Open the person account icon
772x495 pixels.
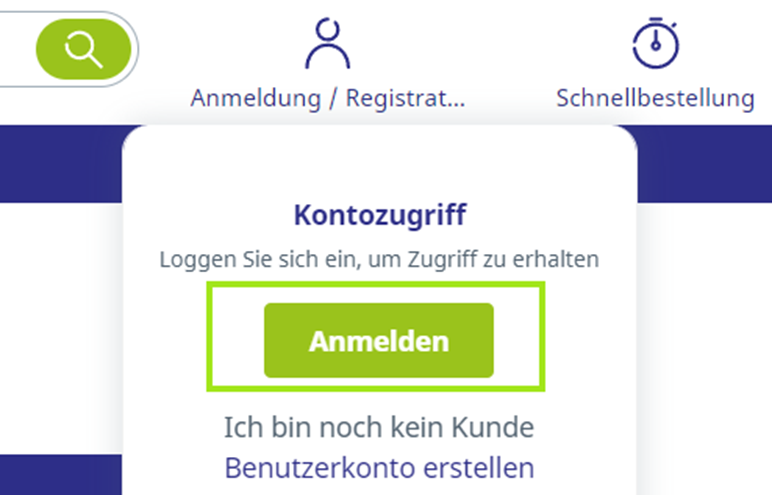coord(327,43)
